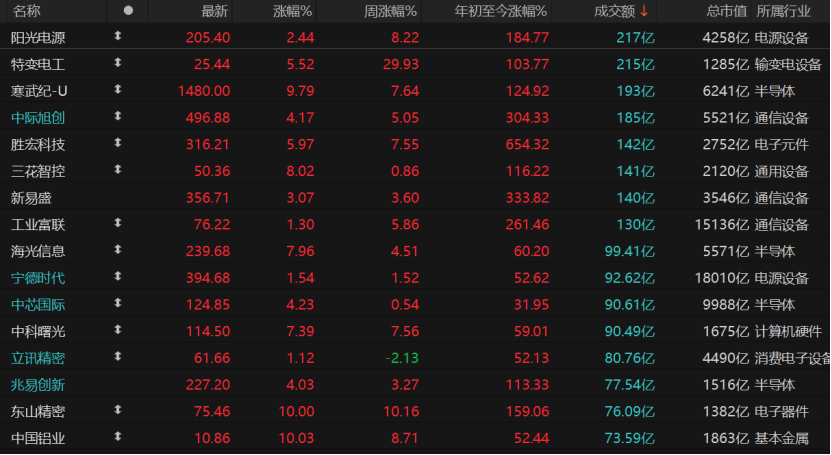The width and height of the screenshot is (831, 455).
Task: Open the 中际旭创 stock name link
Action: pyautogui.click(x=38, y=117)
